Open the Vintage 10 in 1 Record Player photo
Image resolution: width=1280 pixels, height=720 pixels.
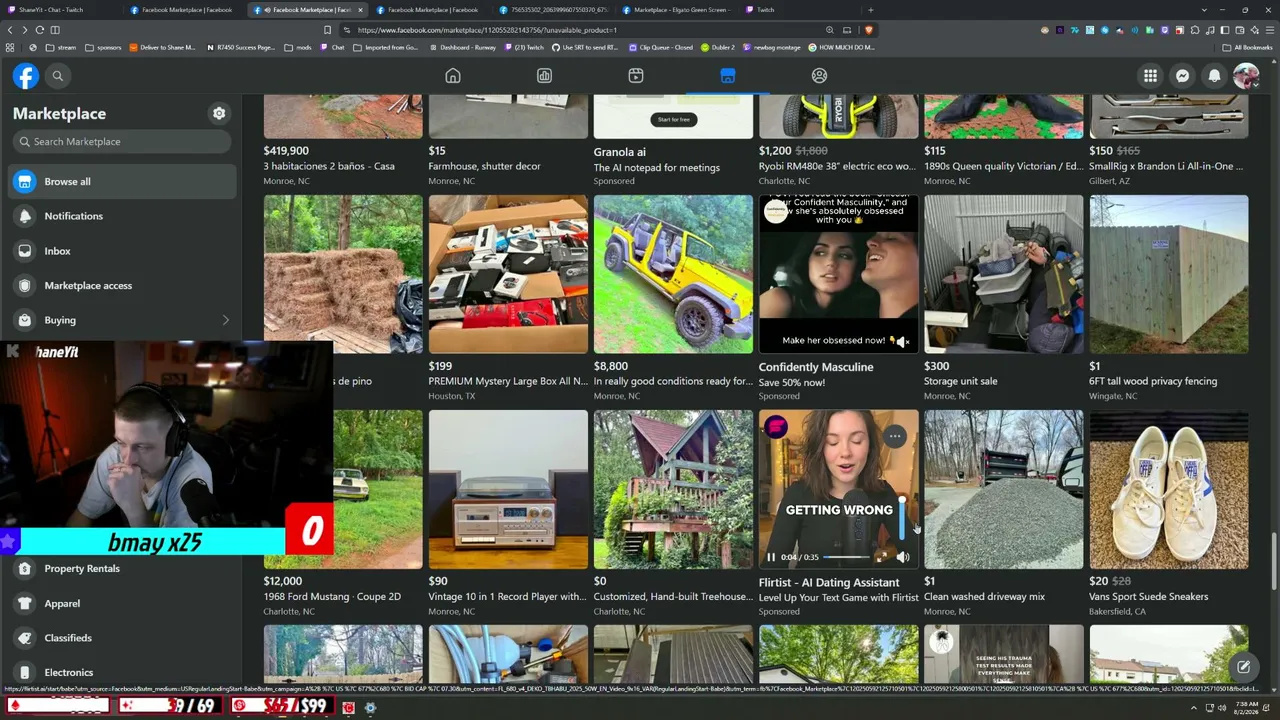coord(508,489)
